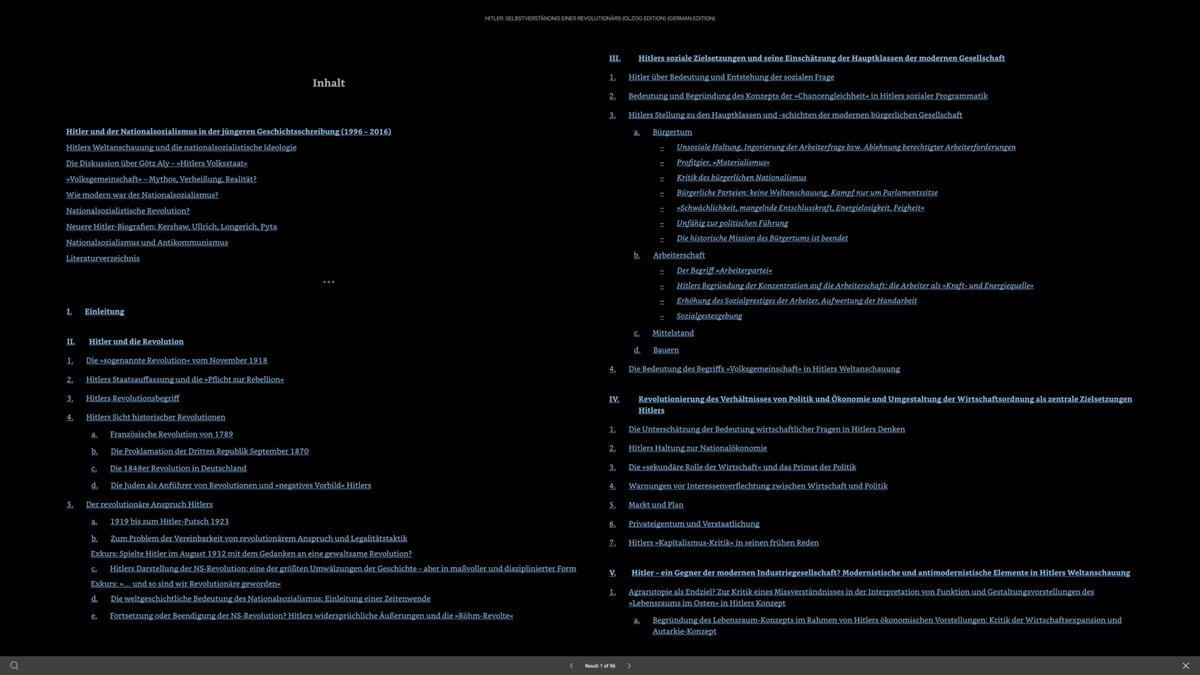The width and height of the screenshot is (1200, 675).
Task: Open 'Hitlers Staatsauffassung und die »Pflicht zur Rebellion«'
Action: click(185, 379)
